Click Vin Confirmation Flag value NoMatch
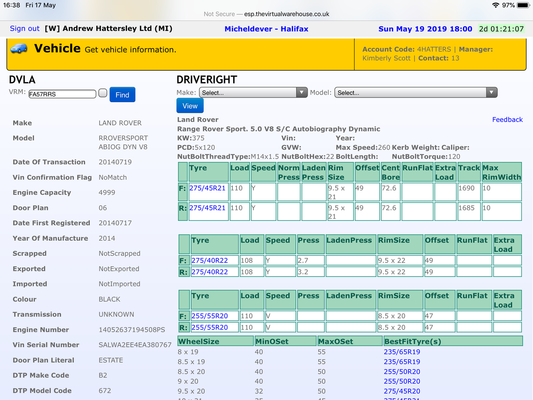533x400 pixels. pyautogui.click(x=113, y=177)
